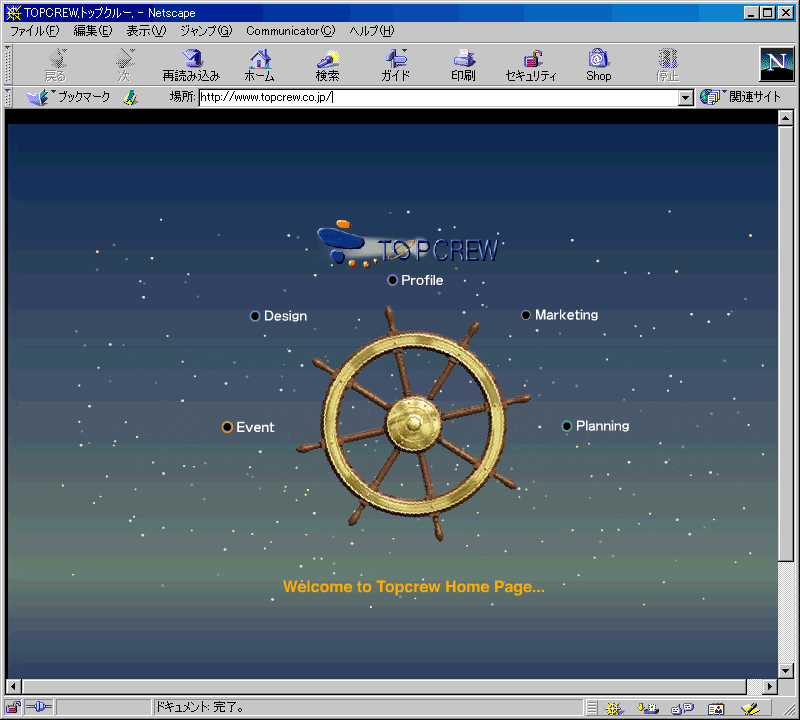
Task: Click the Netscape N logo
Action: coord(777,64)
